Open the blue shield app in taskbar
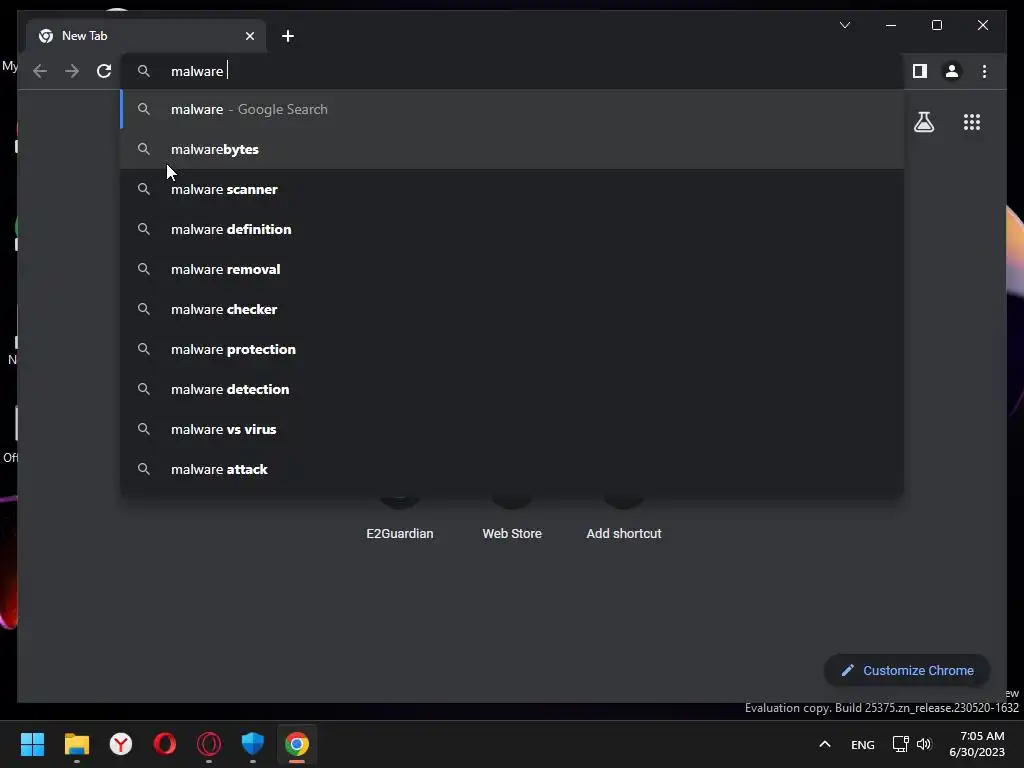Image resolution: width=1024 pixels, height=768 pixels. tap(253, 744)
